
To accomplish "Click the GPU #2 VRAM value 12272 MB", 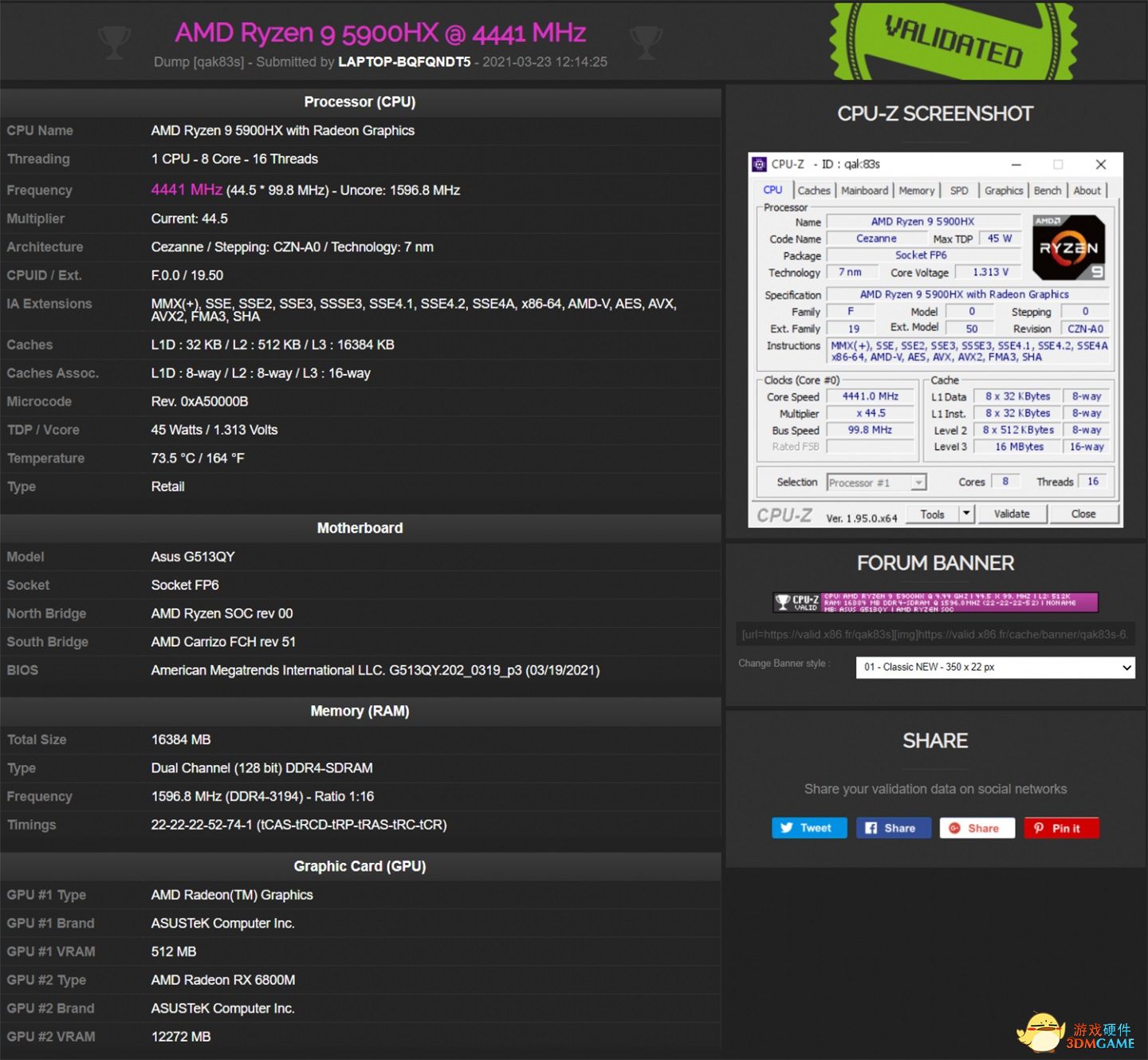I will (181, 1037).
